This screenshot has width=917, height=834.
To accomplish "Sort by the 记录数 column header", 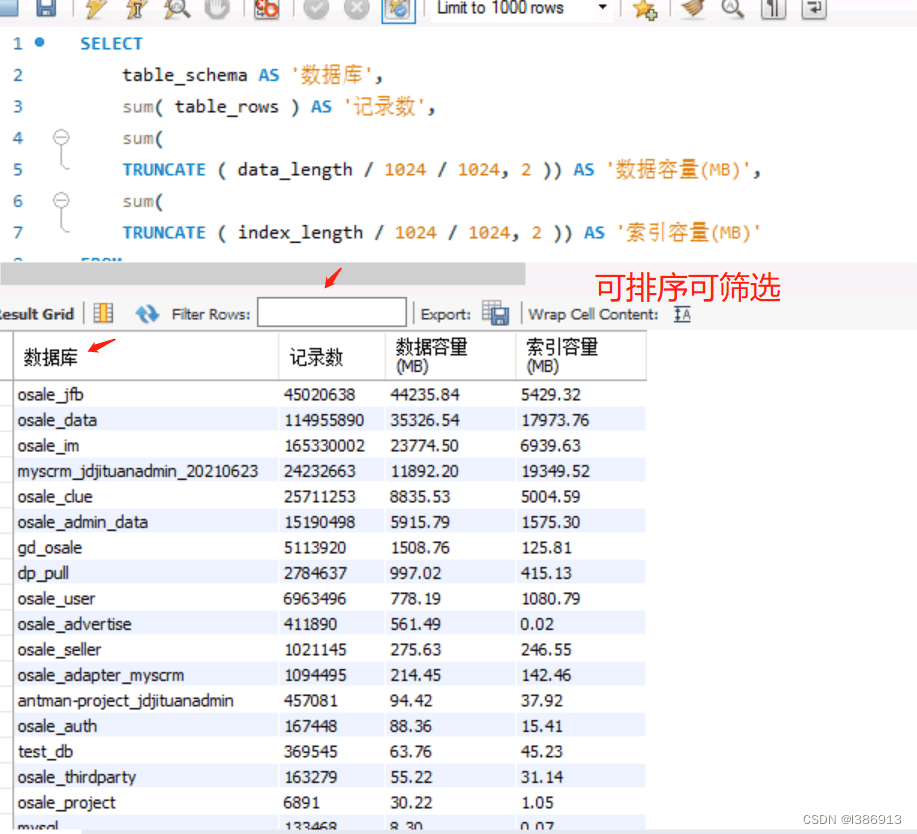I will pos(332,356).
